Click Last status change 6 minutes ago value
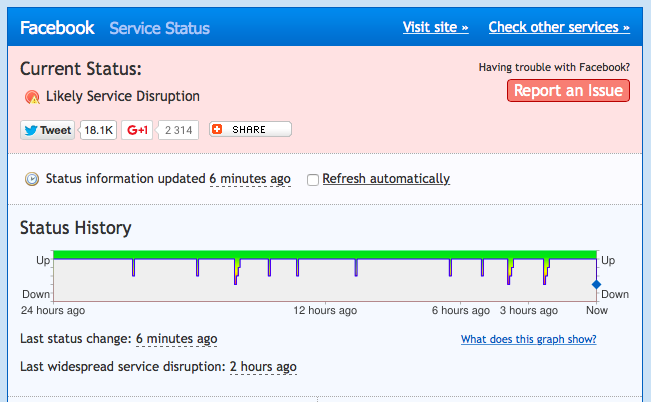651x402 pixels. pyautogui.click(x=176, y=338)
